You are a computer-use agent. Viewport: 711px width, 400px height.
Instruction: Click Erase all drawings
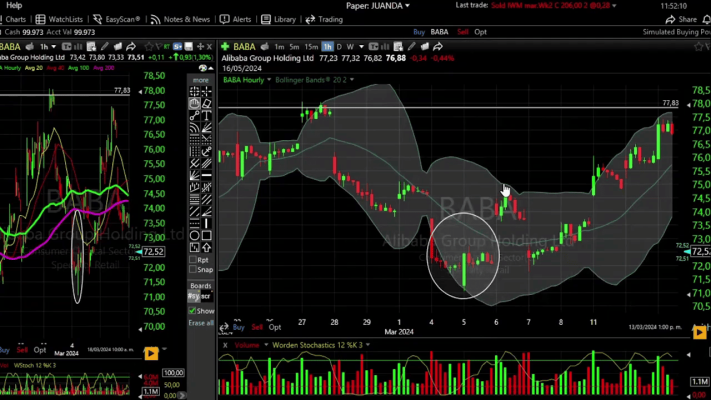[x=201, y=322]
